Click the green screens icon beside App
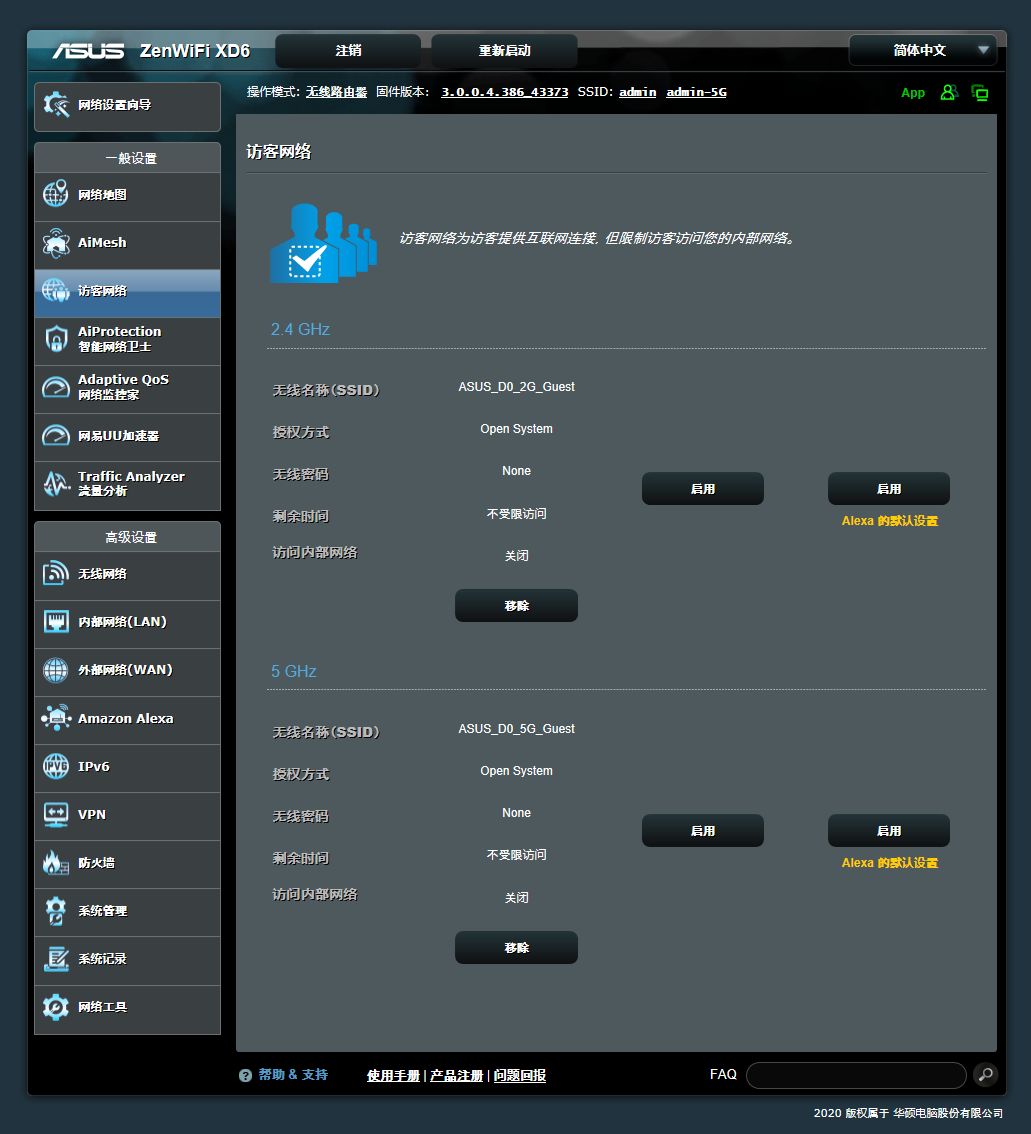The image size is (1031, 1134). [x=980, y=93]
